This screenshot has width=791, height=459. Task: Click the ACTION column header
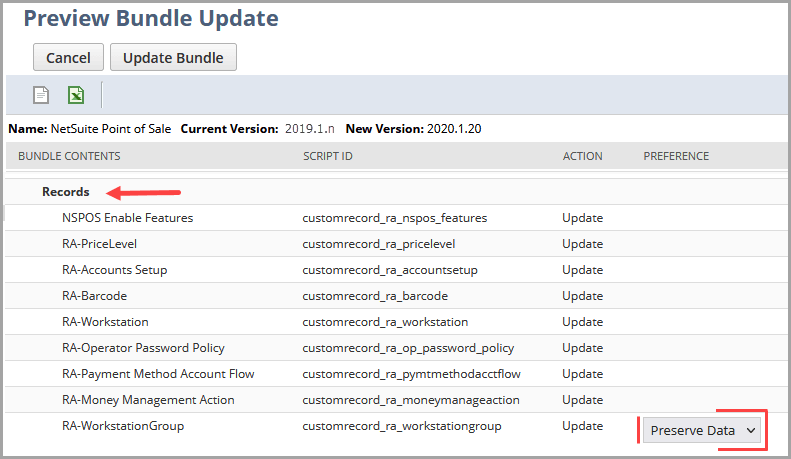(x=582, y=156)
